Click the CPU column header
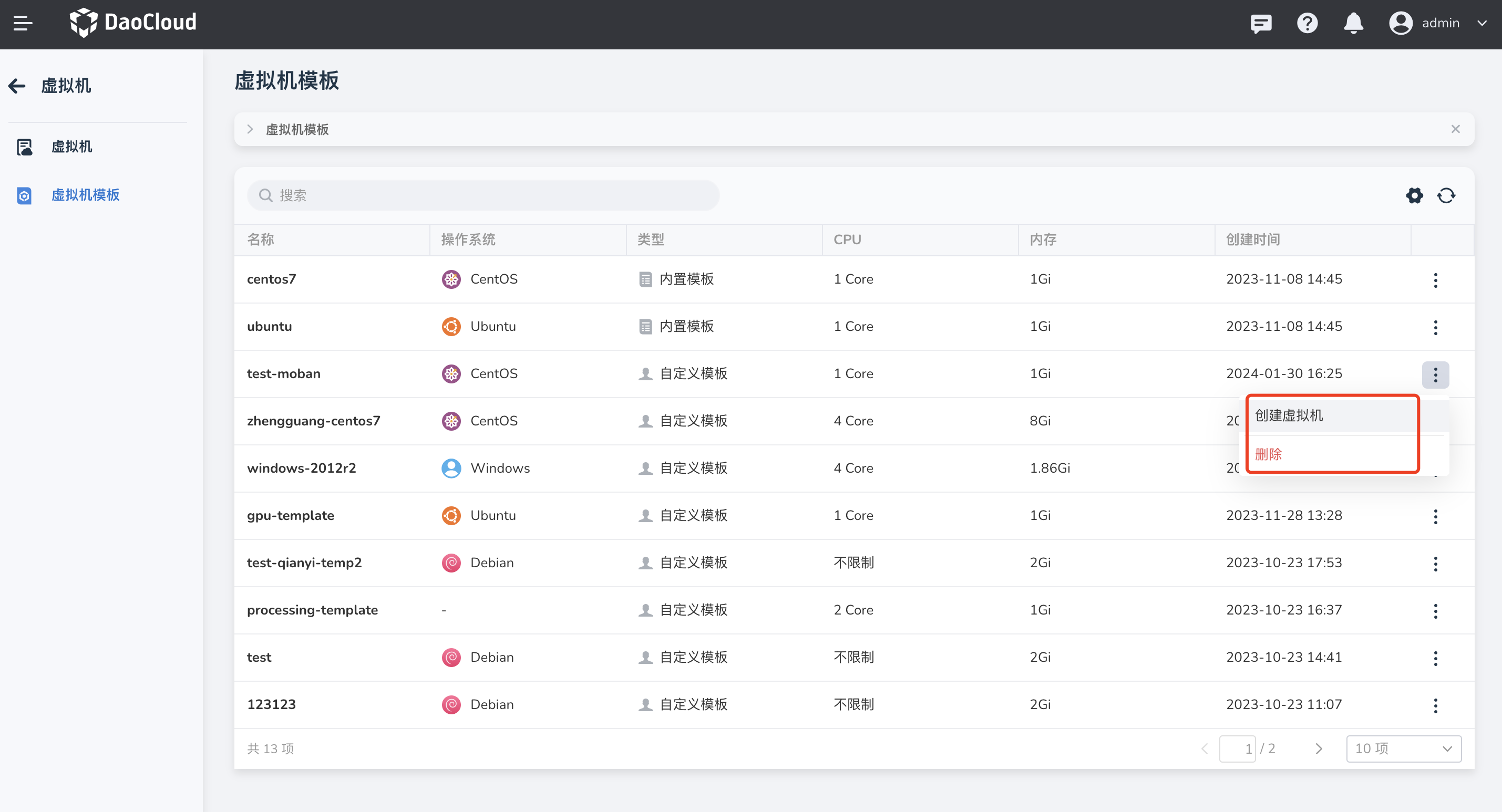This screenshot has width=1502, height=812. (x=847, y=240)
